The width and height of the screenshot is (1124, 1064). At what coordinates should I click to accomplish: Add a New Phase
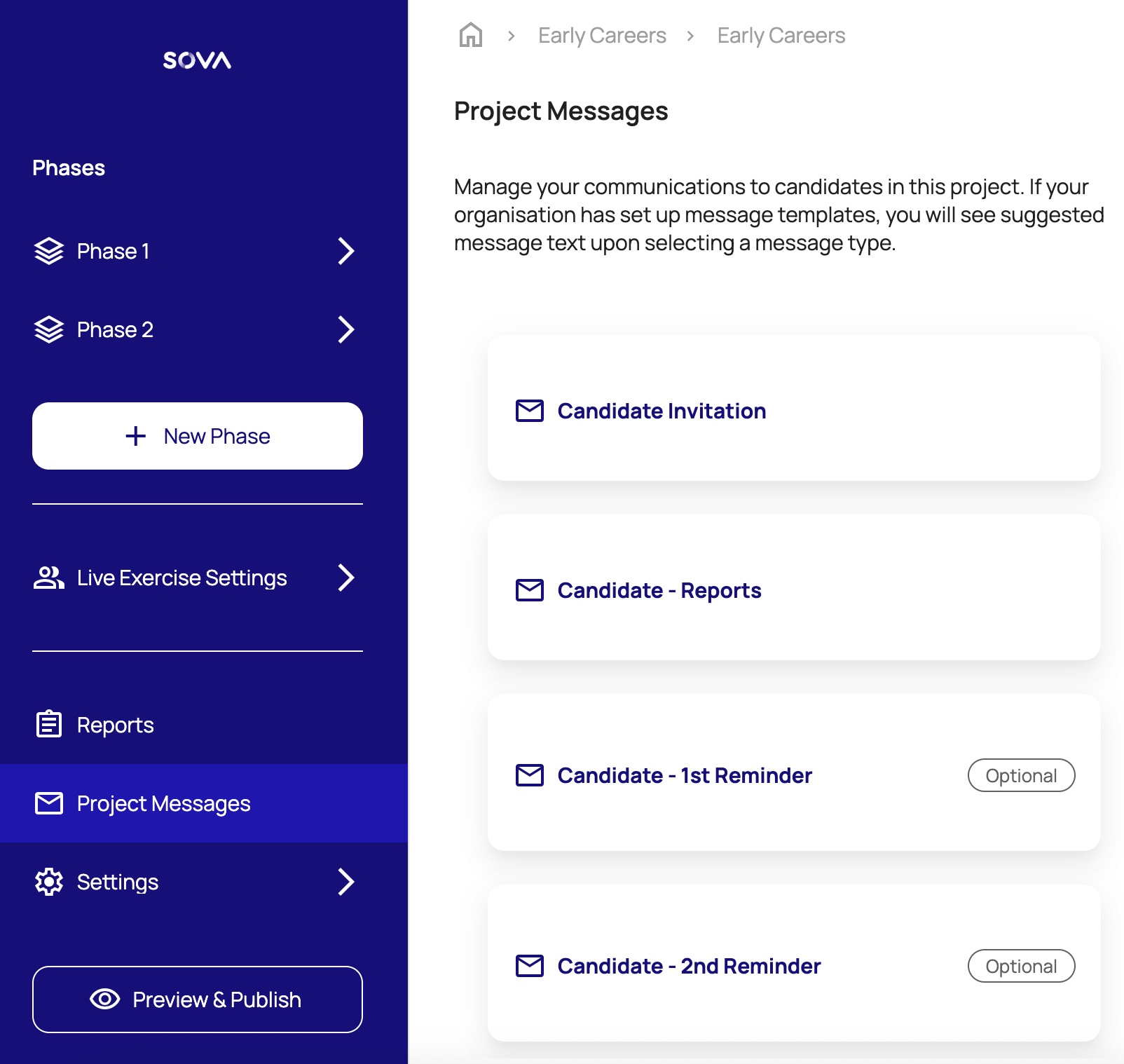click(198, 436)
